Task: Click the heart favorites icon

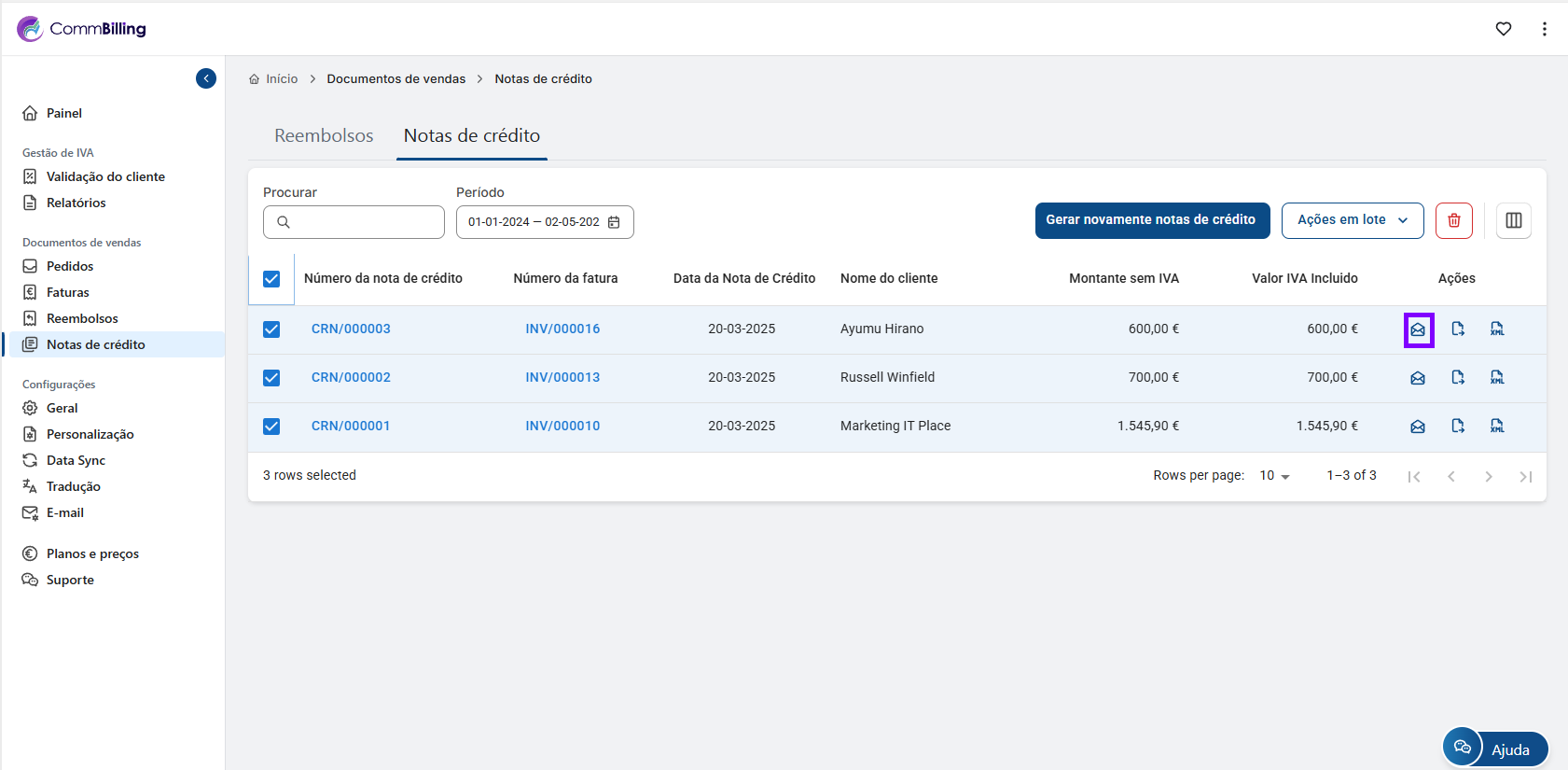Action: tap(1504, 29)
